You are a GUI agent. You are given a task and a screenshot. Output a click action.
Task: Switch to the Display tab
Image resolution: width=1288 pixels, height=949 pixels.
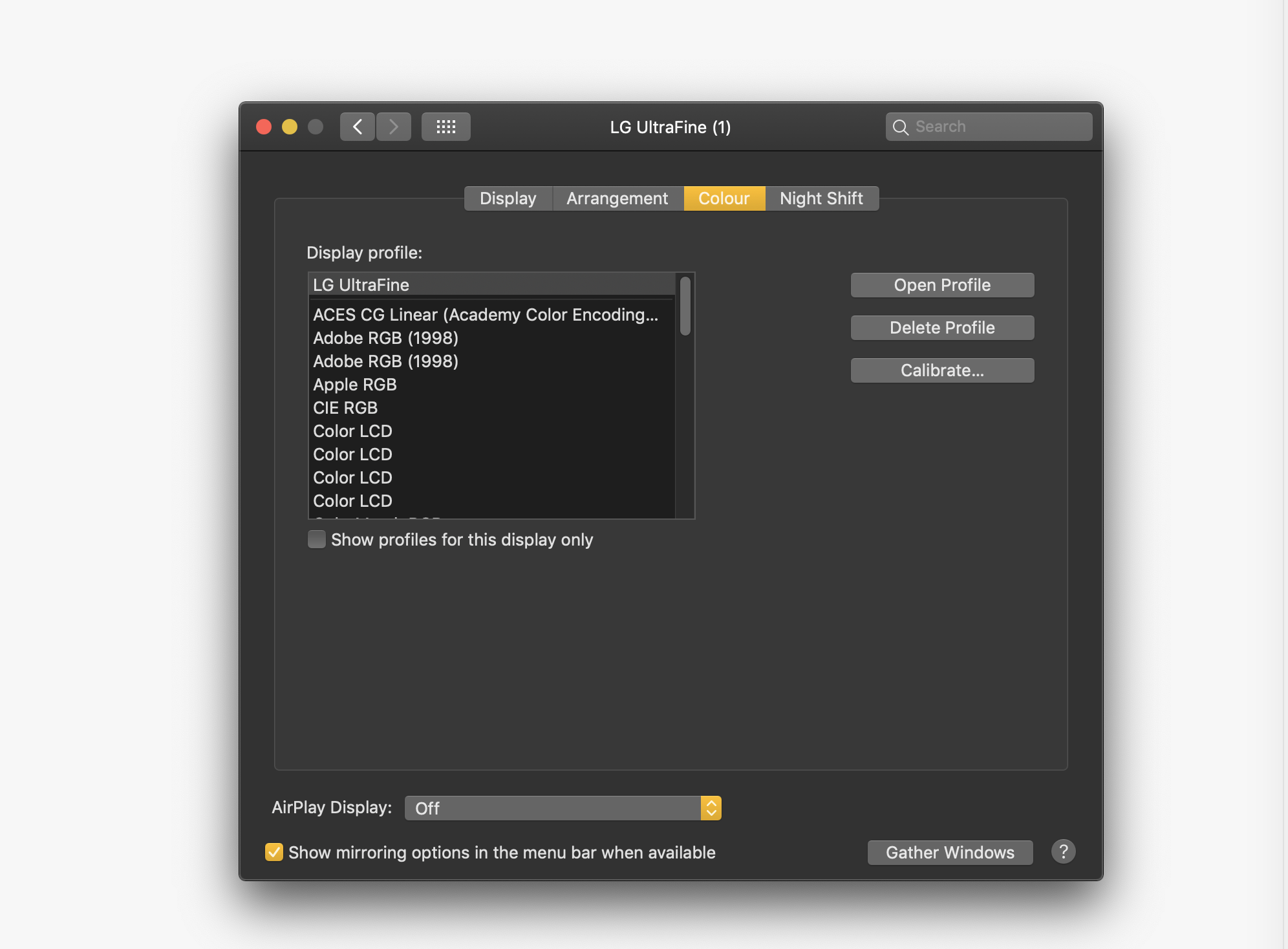(508, 198)
